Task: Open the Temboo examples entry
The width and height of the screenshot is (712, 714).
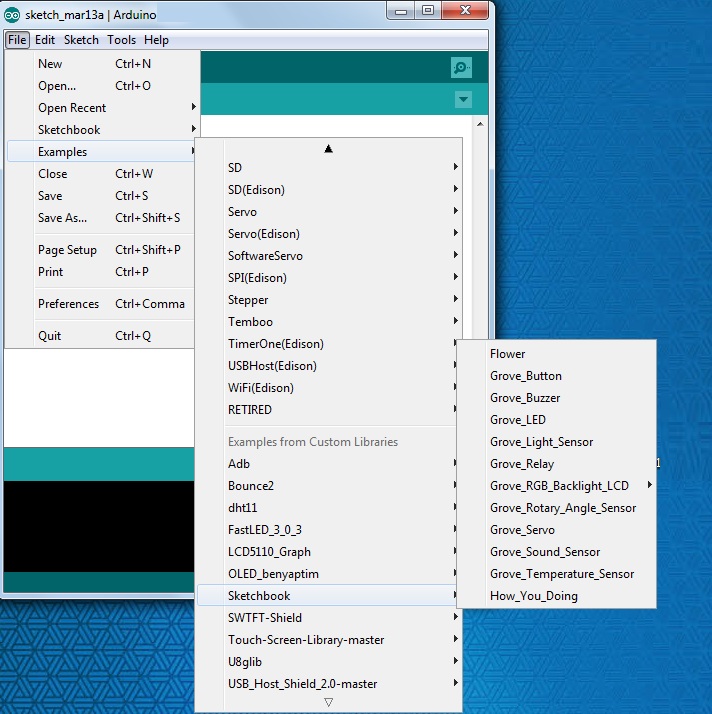Action: click(x=329, y=321)
